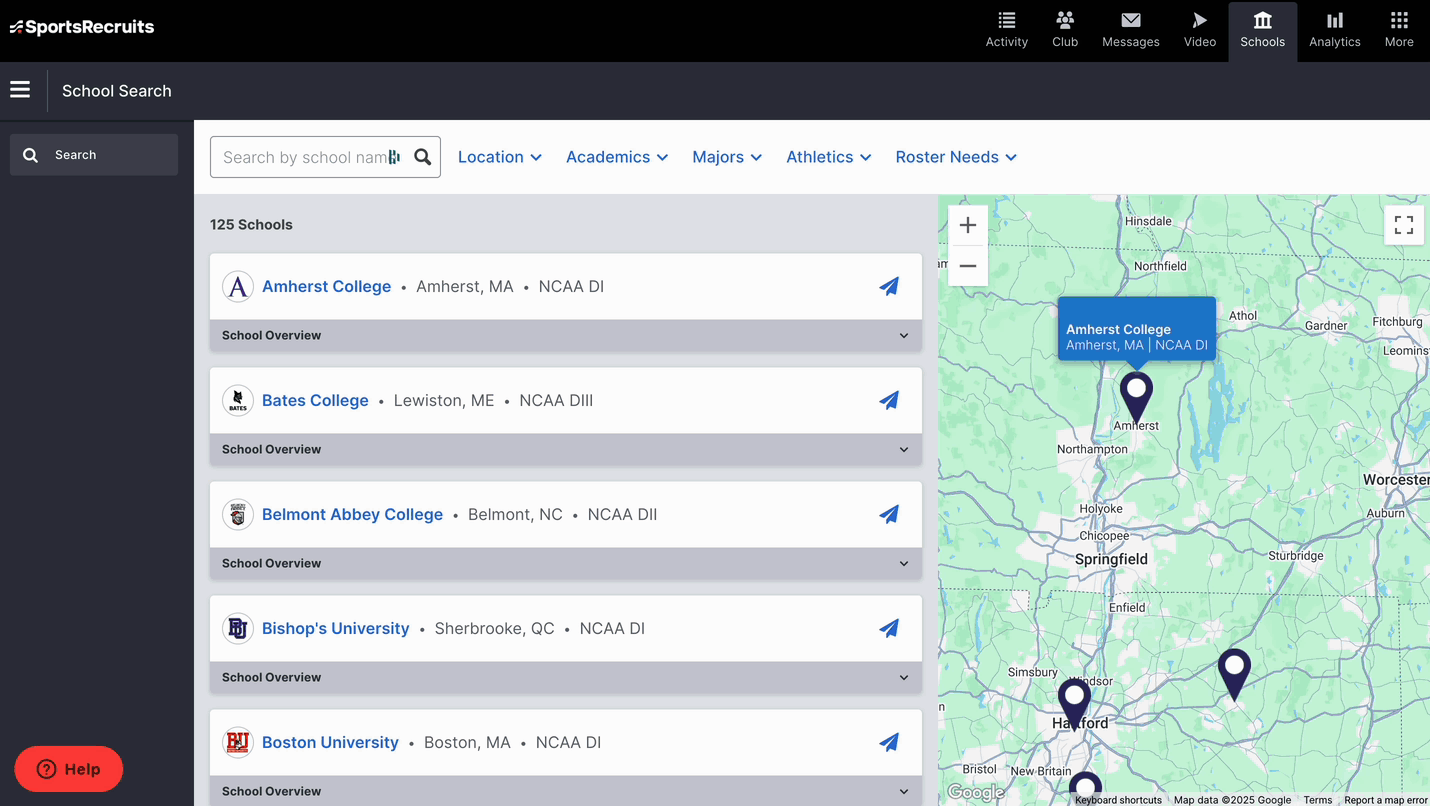
Task: Open the Roster Needs filter dropdown
Action: 956,157
